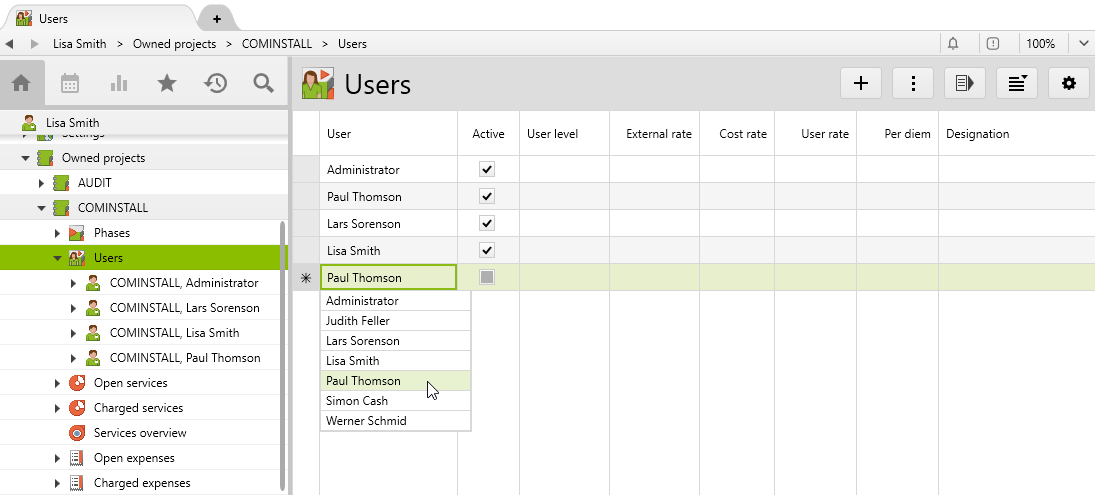The image size is (1095, 495).
Task: Open the zoom level dropdown arrow
Action: coord(1083,44)
